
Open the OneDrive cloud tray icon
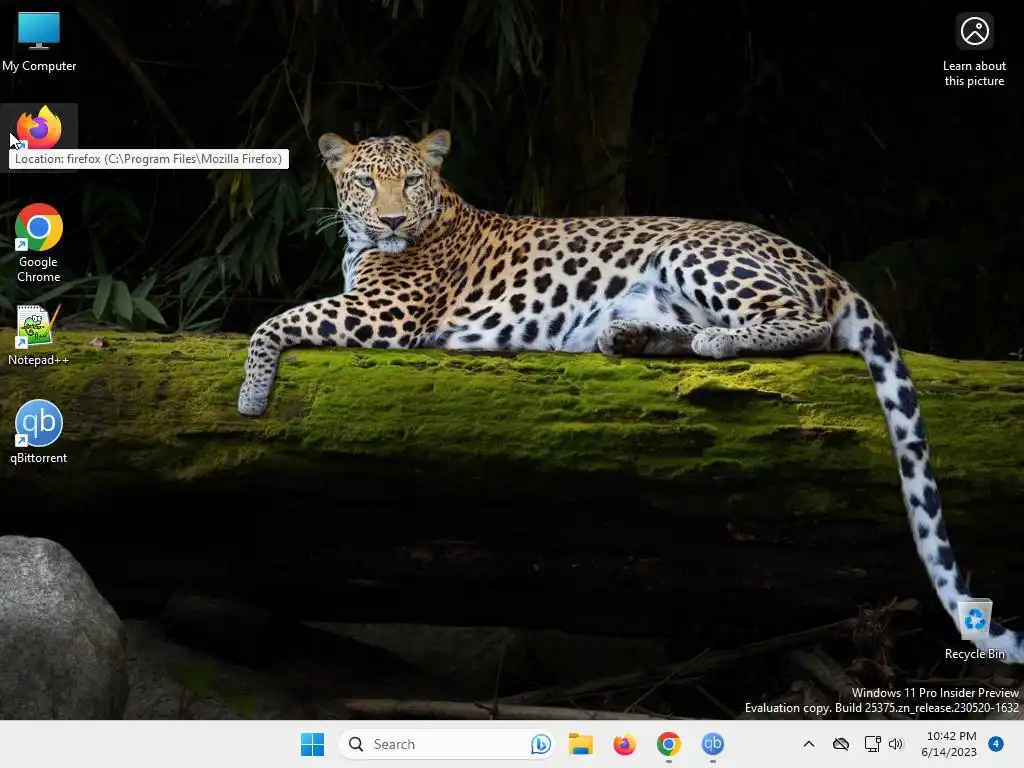(840, 744)
